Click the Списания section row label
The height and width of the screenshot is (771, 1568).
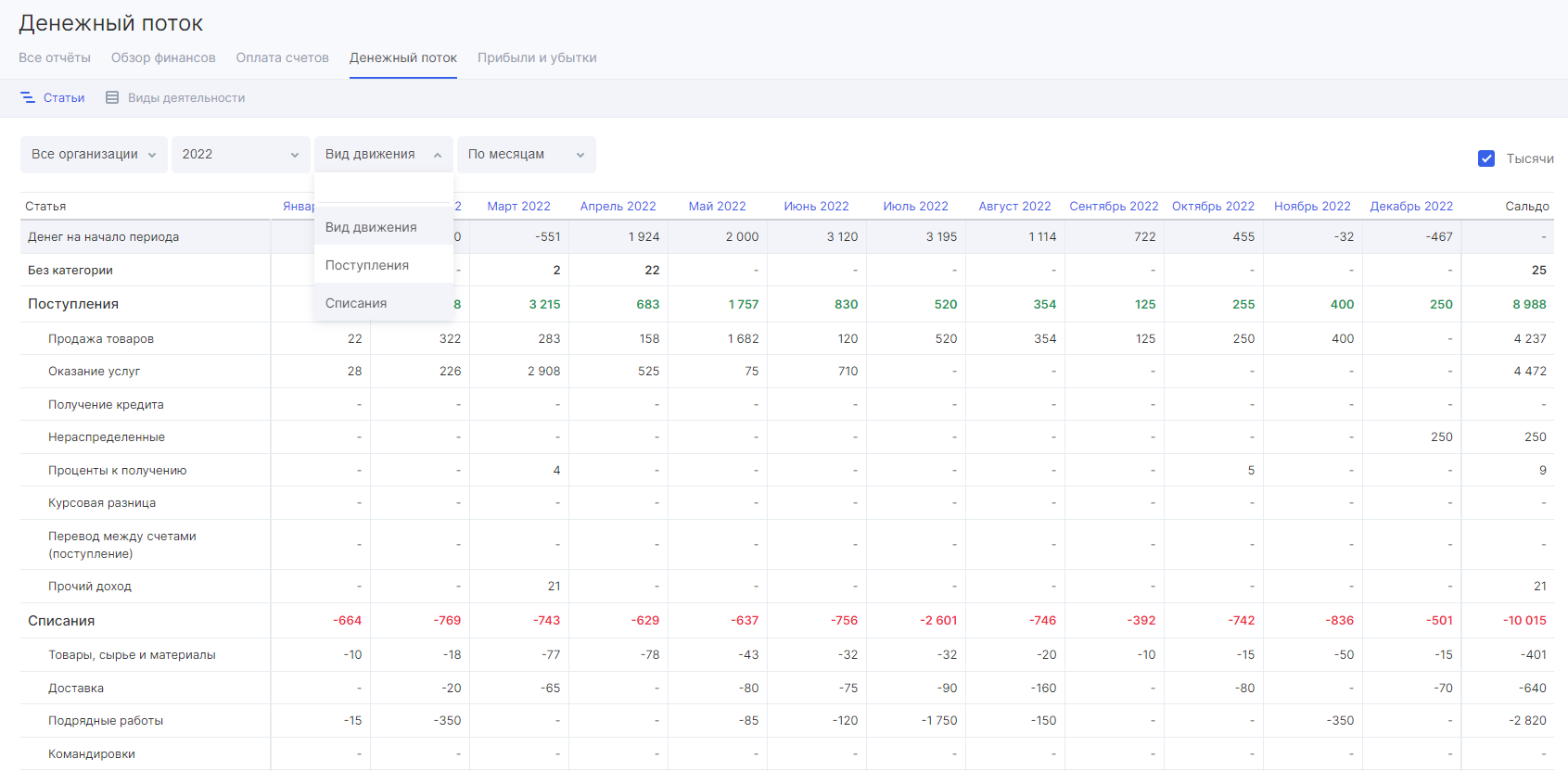61,621
